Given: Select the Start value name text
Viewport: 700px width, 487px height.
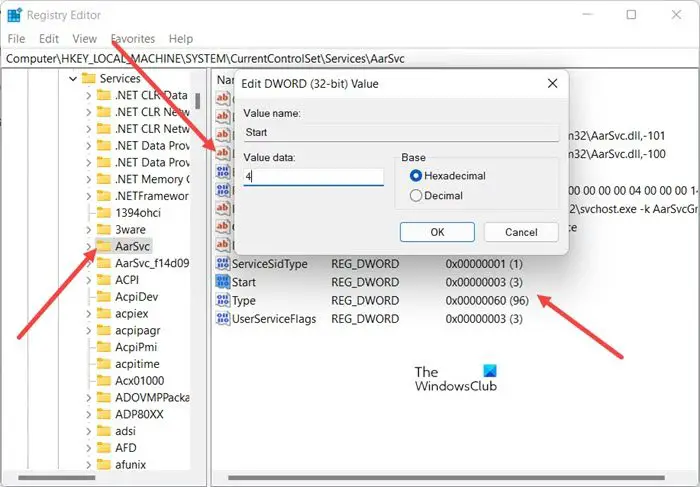Looking at the screenshot, I should pos(244,282).
